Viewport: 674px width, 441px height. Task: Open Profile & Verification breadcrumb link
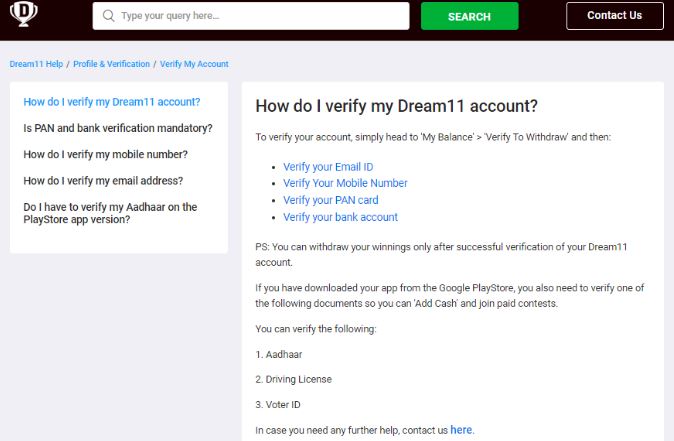coord(111,64)
